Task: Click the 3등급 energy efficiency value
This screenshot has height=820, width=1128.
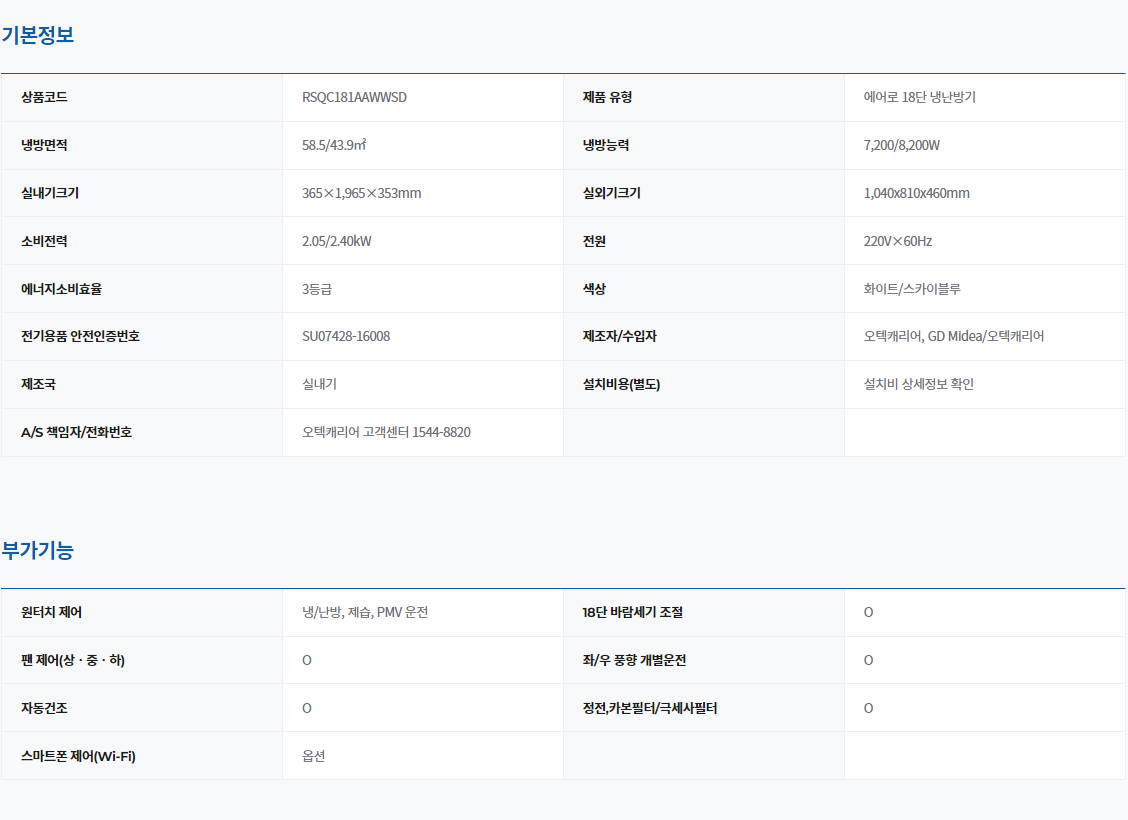Action: 317,289
